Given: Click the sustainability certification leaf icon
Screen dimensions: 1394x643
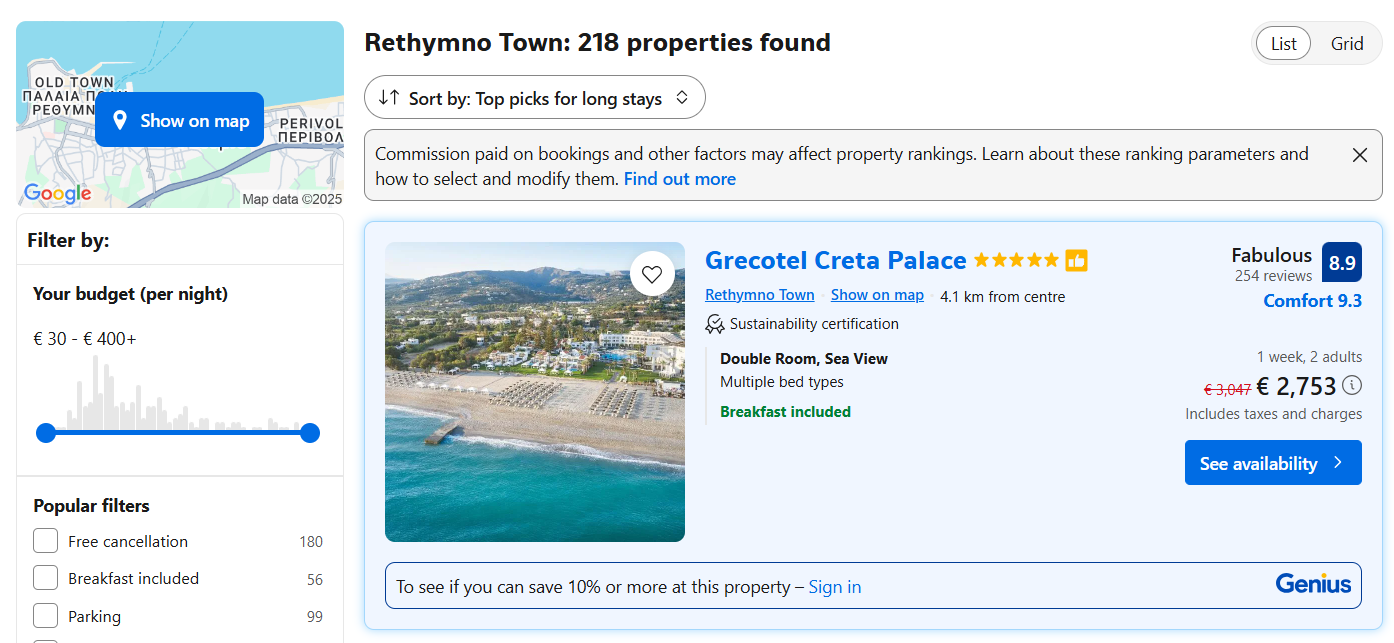Looking at the screenshot, I should pyautogui.click(x=715, y=324).
